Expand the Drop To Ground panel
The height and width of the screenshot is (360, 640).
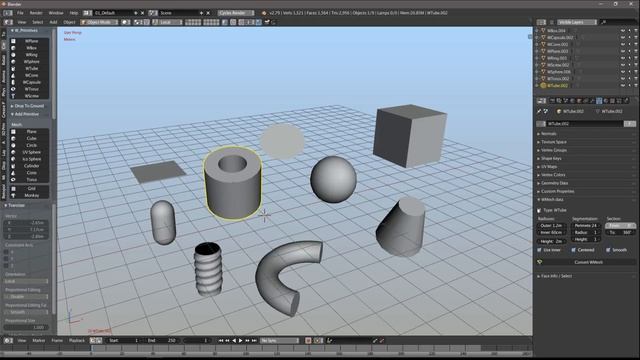pos(28,106)
